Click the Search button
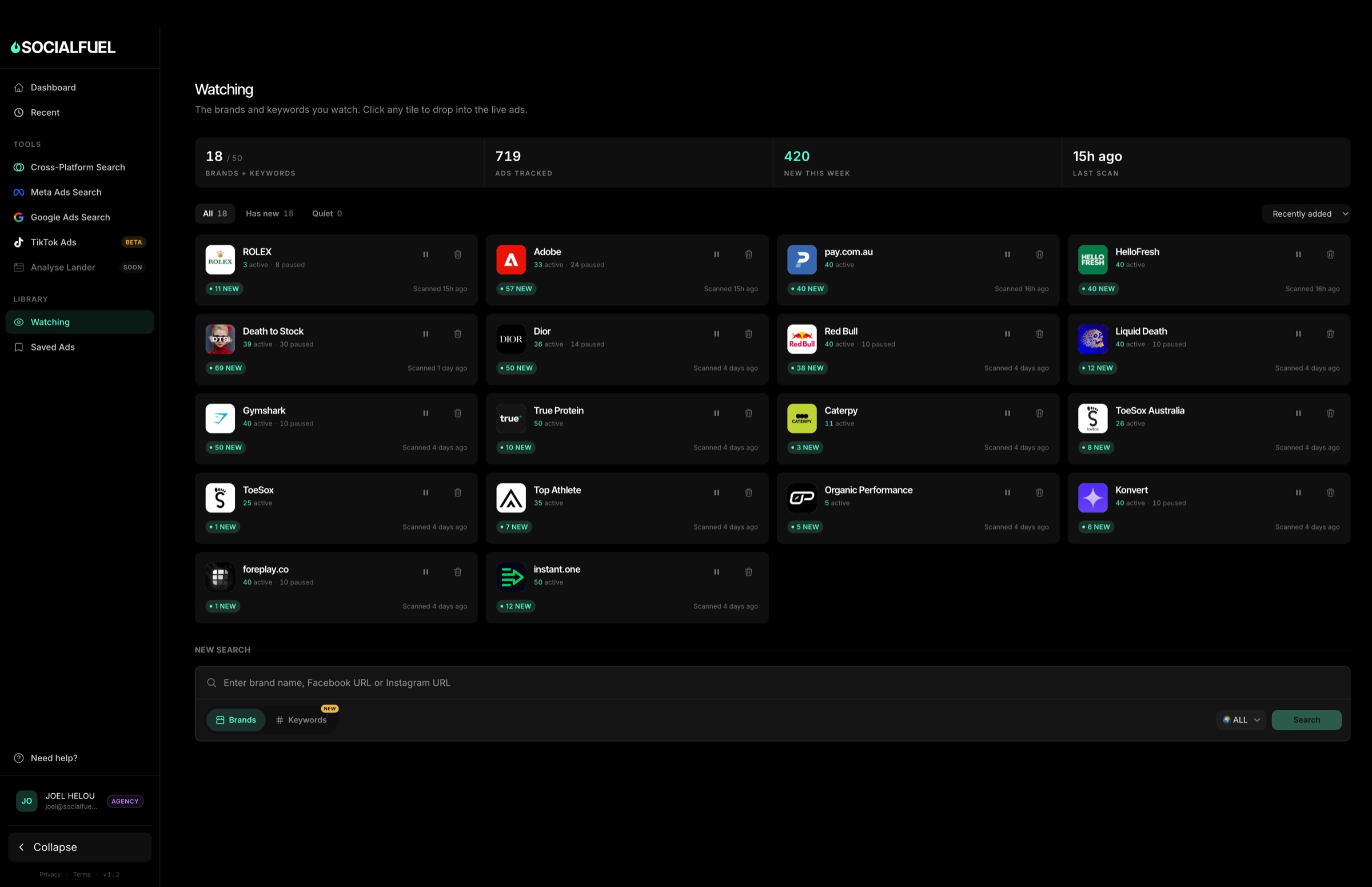 (1306, 721)
